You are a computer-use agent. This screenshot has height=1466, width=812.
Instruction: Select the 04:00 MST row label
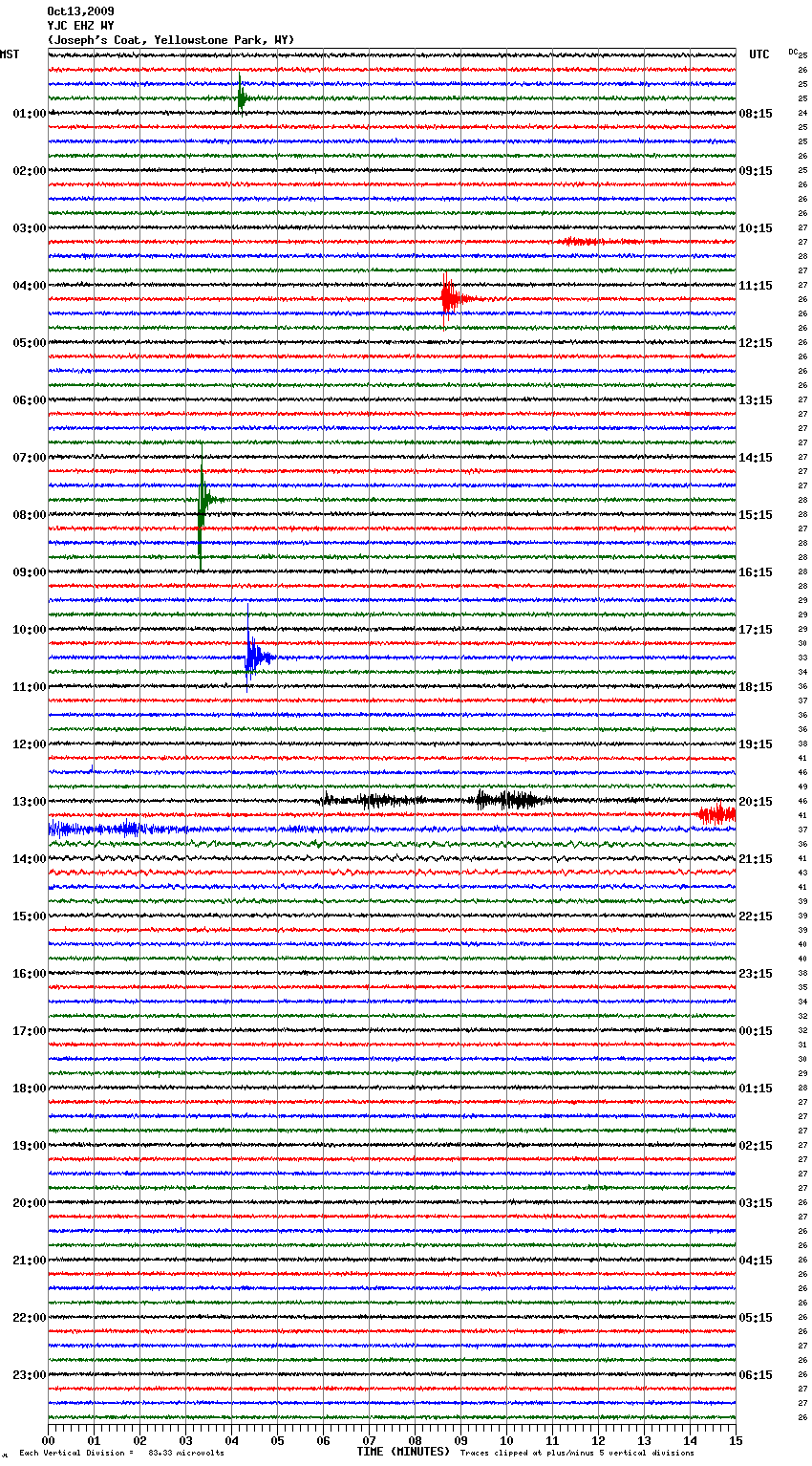point(30,286)
